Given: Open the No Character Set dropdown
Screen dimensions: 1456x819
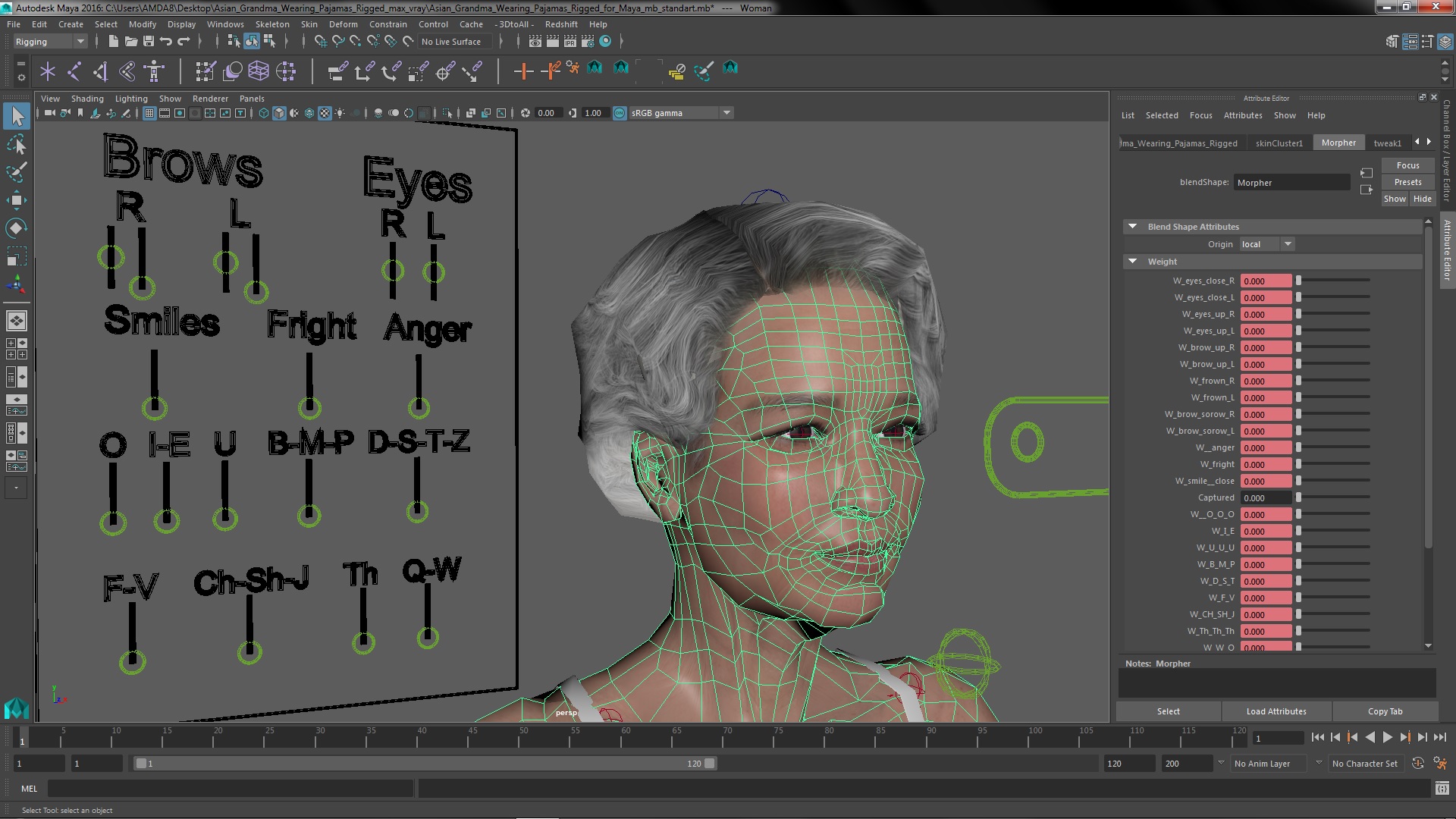Looking at the screenshot, I should pos(1367,764).
